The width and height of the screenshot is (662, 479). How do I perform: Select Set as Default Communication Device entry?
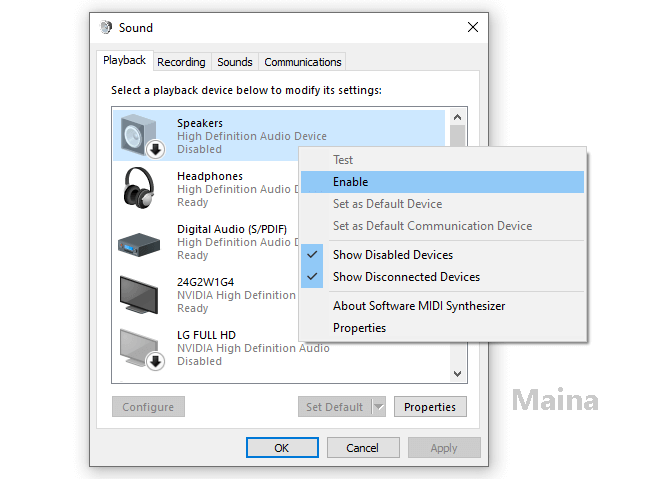(442, 226)
